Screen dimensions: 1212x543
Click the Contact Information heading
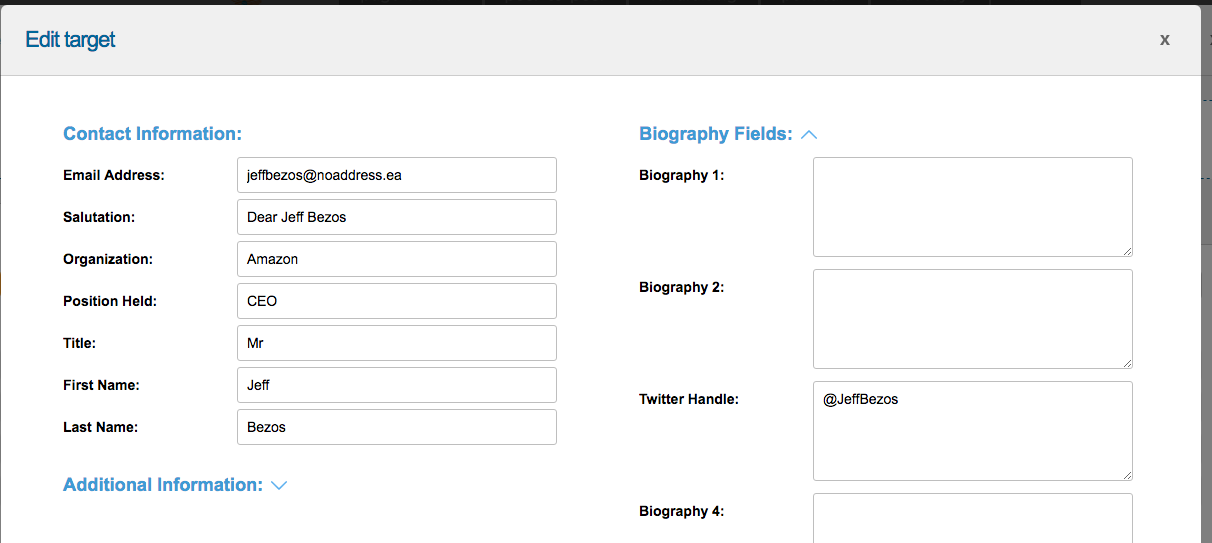(152, 134)
